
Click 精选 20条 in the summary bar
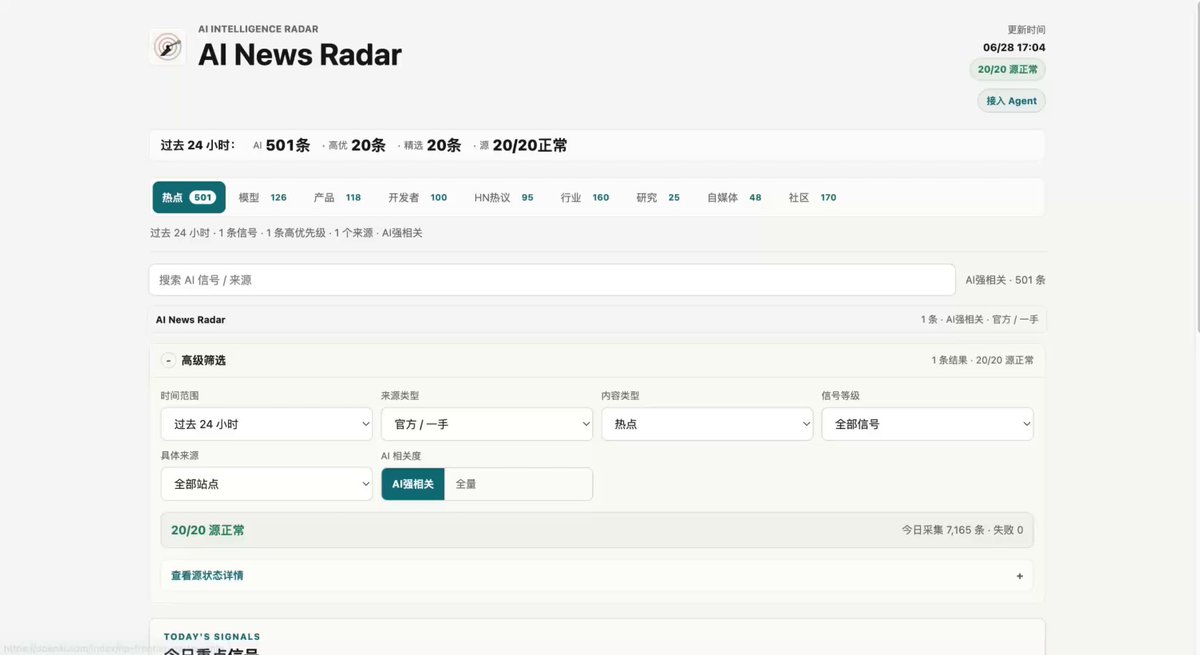point(432,145)
